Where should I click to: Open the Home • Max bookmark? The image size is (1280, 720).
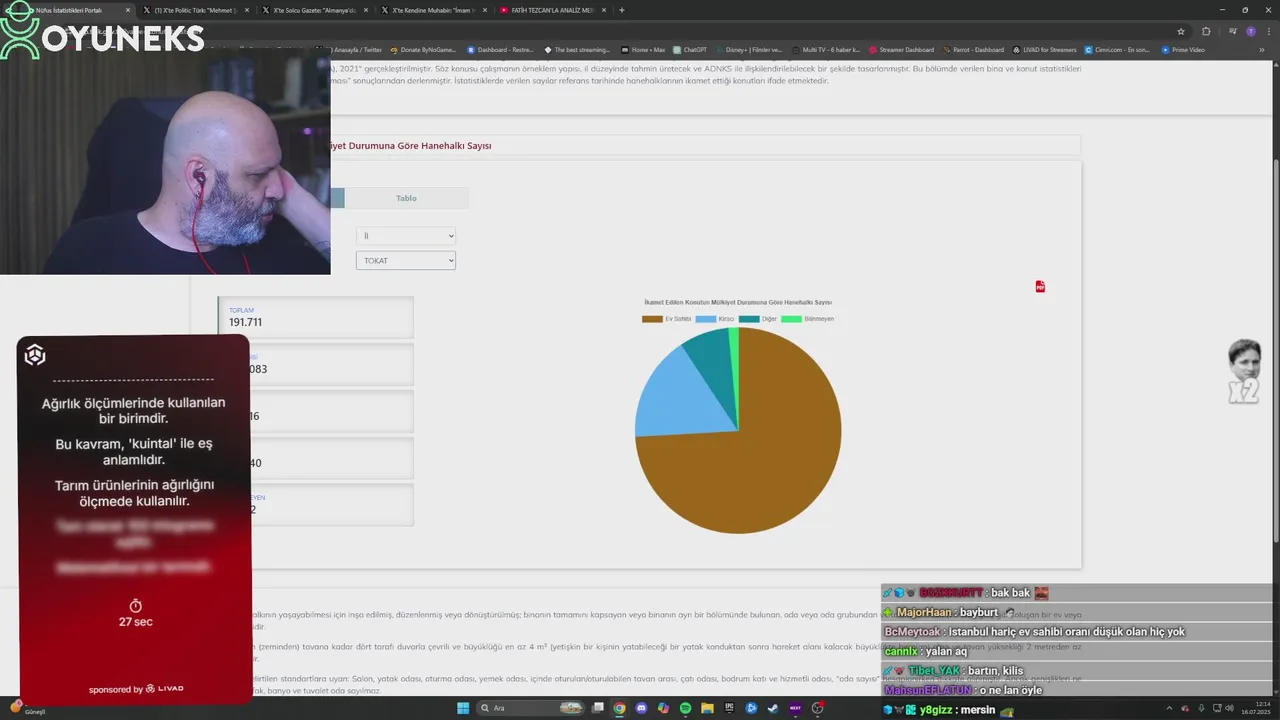pyautogui.click(x=643, y=49)
